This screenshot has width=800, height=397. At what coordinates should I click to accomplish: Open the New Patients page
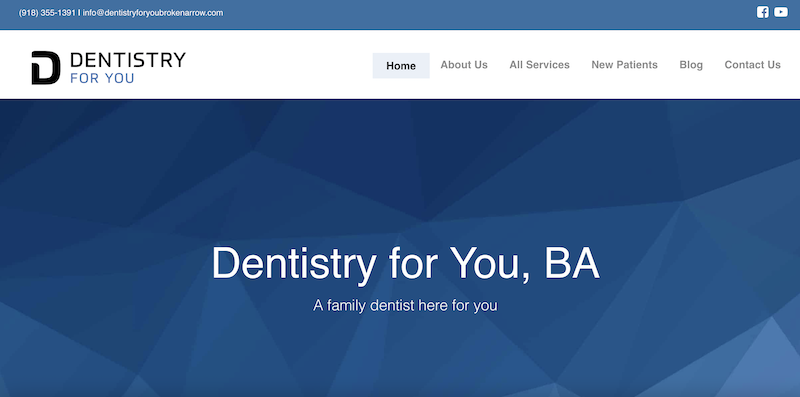(624, 65)
